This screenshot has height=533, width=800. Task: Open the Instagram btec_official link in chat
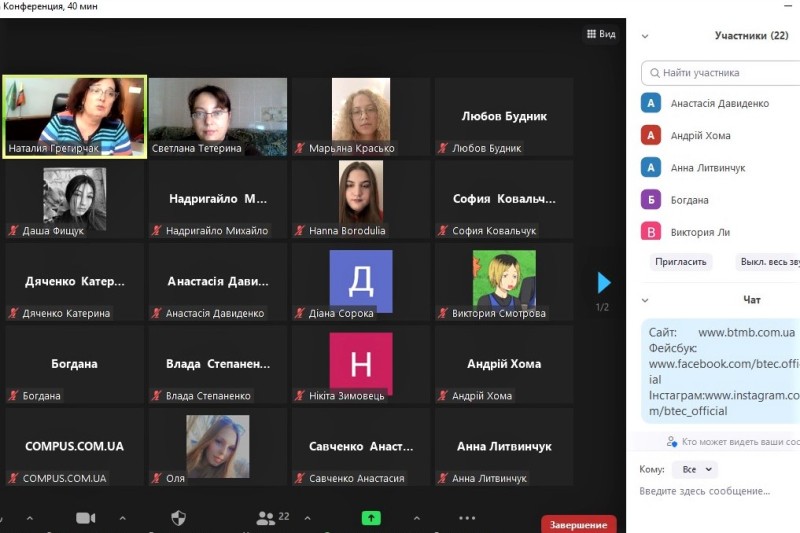(724, 403)
